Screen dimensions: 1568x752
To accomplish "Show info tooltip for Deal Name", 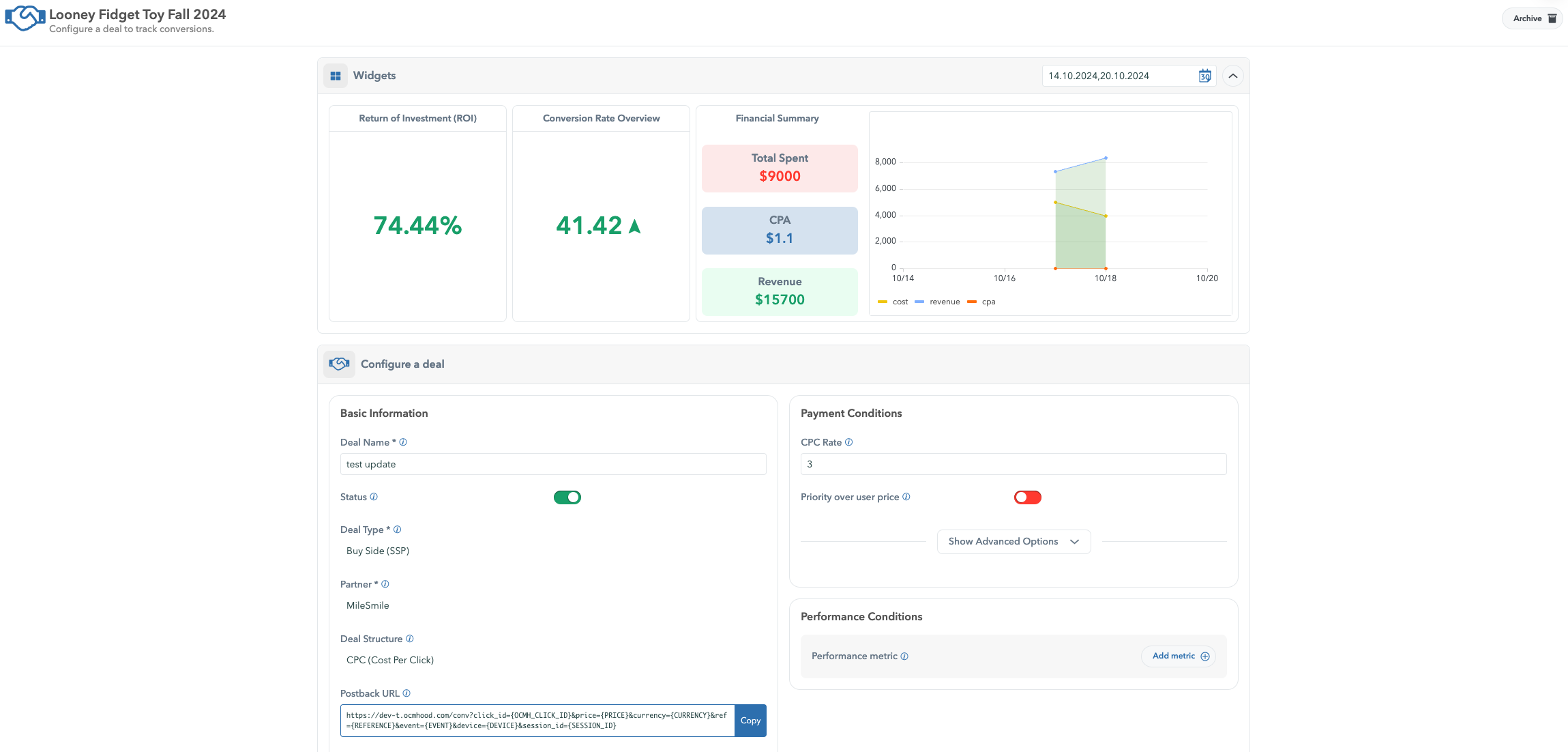I will [x=403, y=442].
